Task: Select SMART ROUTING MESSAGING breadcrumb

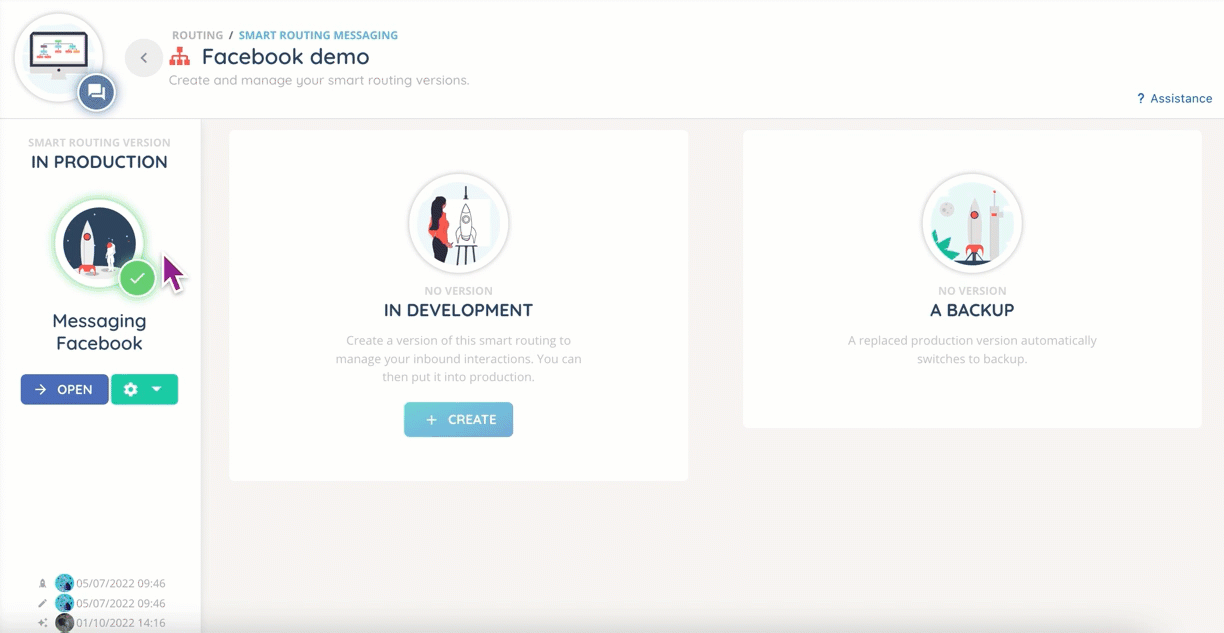Action: (318, 35)
